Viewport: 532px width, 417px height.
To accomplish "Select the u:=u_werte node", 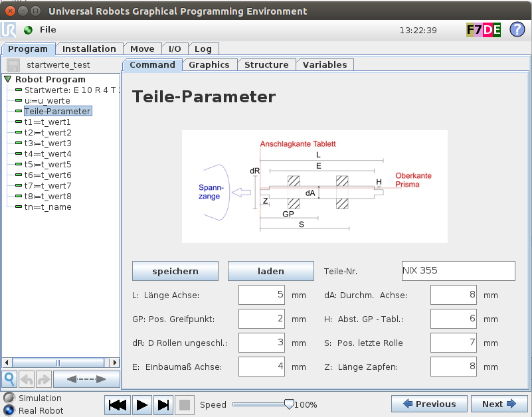I will (43, 101).
